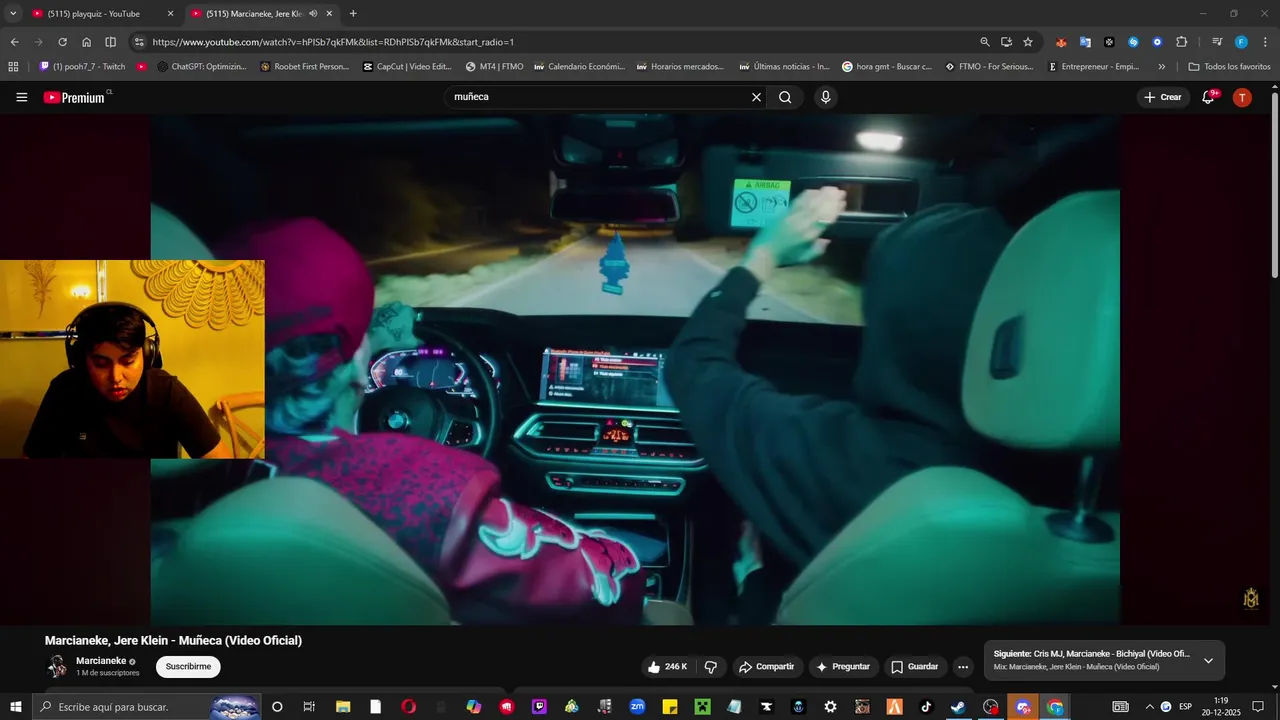Open Horarios mercados bookmark
Screen dimensions: 1280x720
(681, 67)
